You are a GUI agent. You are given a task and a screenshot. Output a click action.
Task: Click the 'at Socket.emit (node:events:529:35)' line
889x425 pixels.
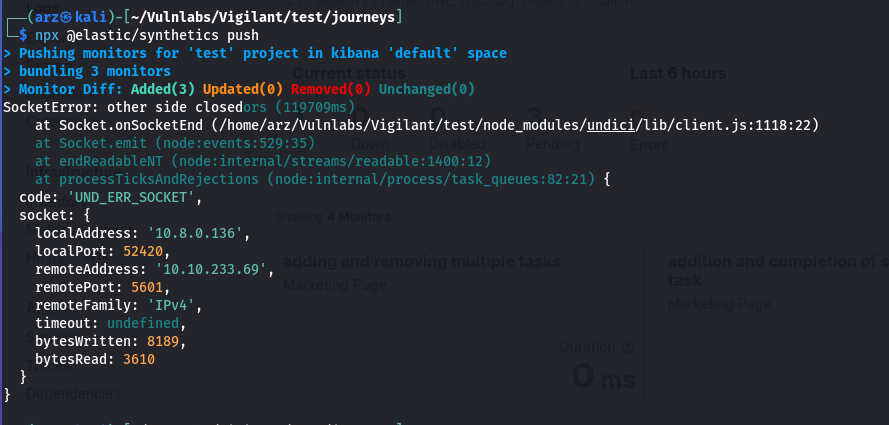[175, 143]
